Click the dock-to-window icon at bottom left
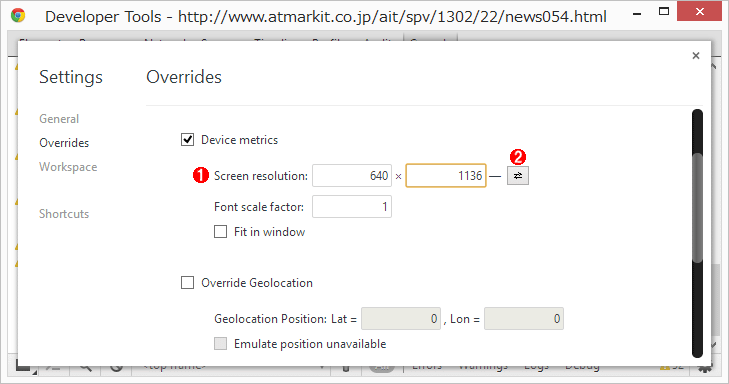This screenshot has height=384, width=729. pyautogui.click(x=23, y=367)
